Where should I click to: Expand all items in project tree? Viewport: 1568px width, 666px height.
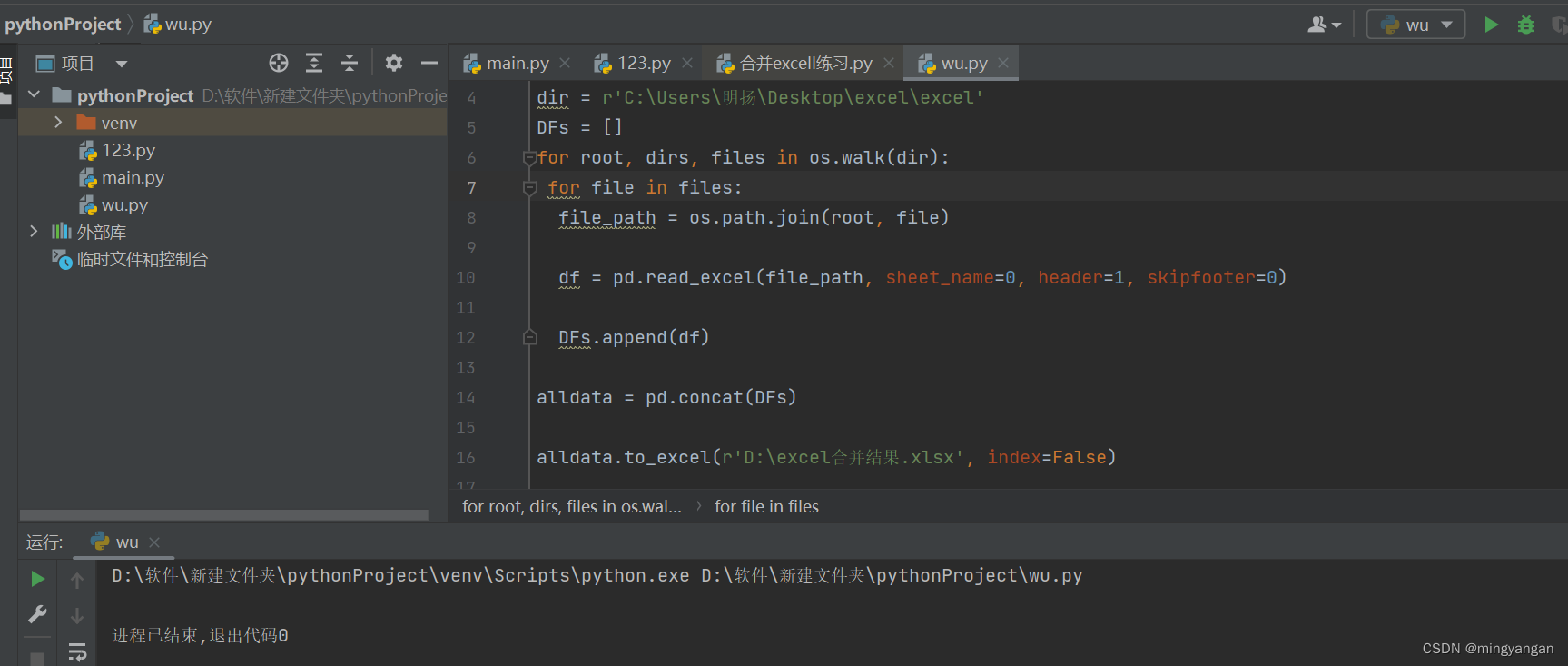point(314,63)
